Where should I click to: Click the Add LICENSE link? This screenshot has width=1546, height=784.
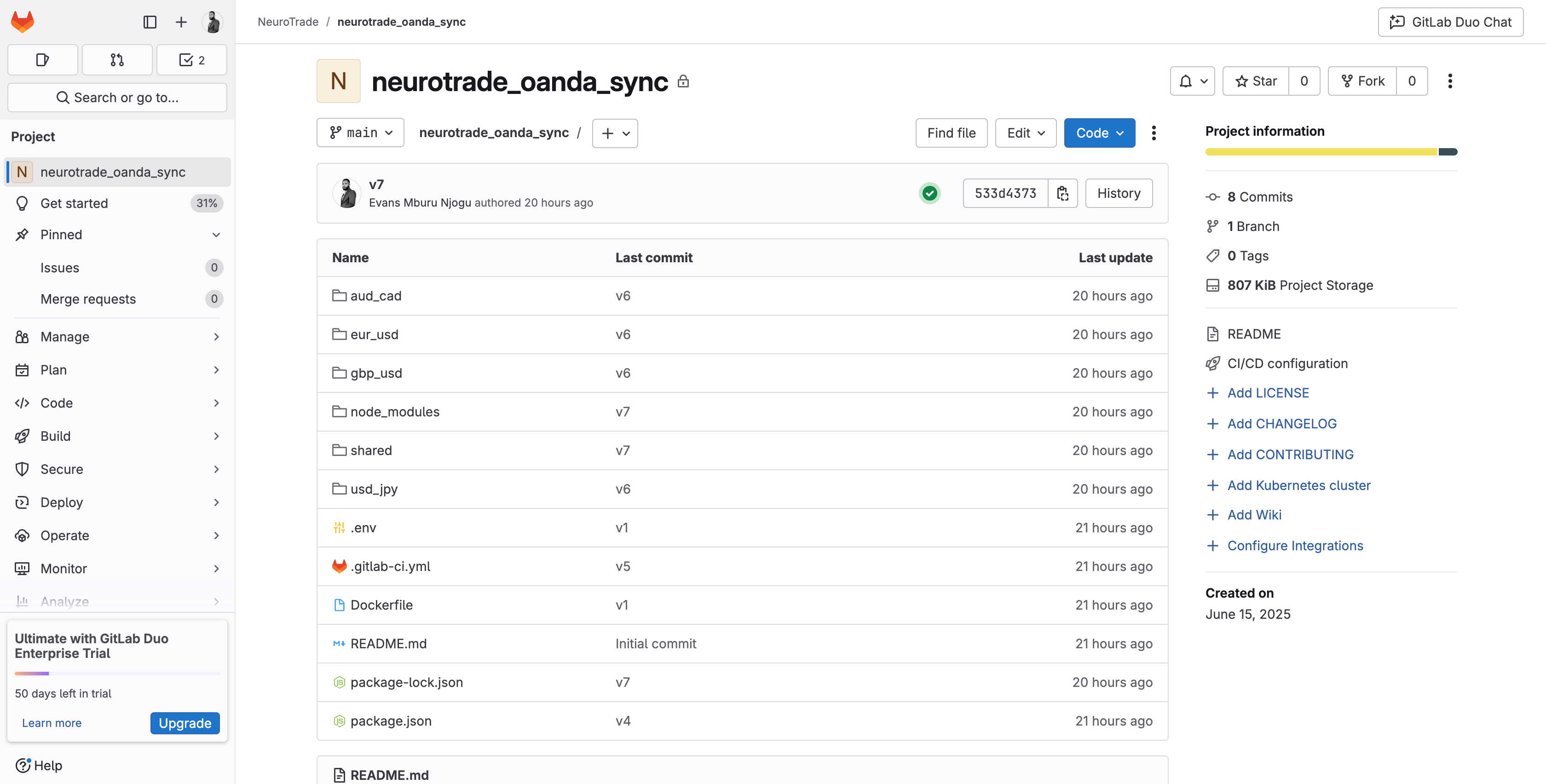point(1268,393)
